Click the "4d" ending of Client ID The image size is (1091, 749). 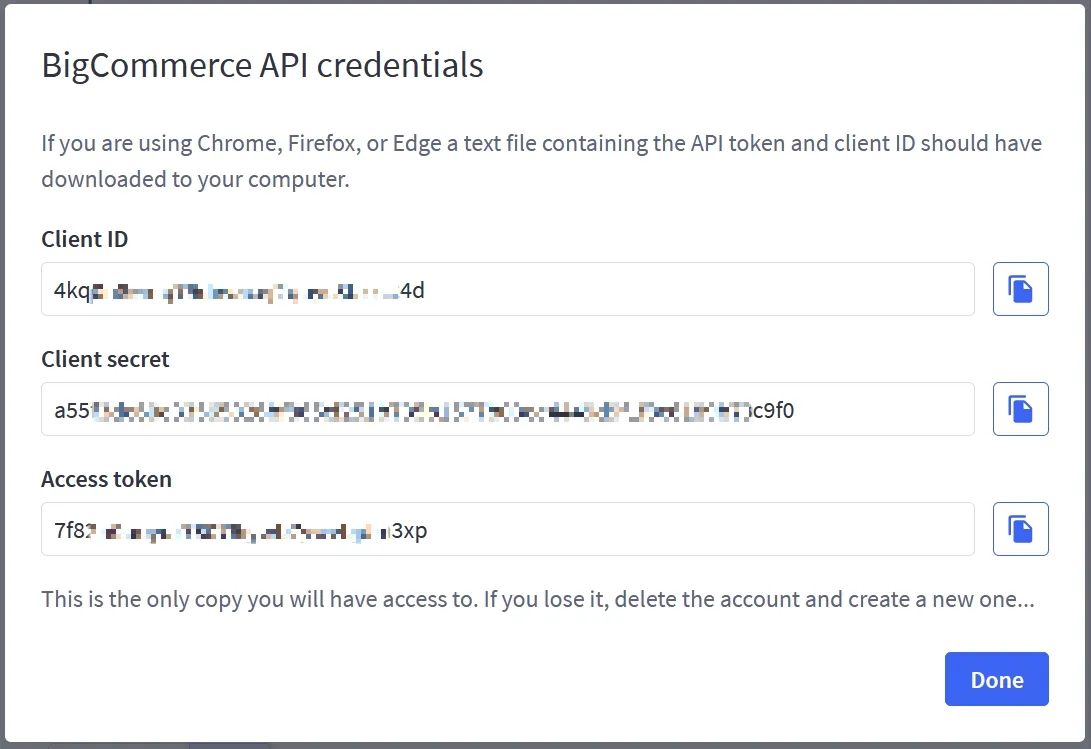click(413, 290)
